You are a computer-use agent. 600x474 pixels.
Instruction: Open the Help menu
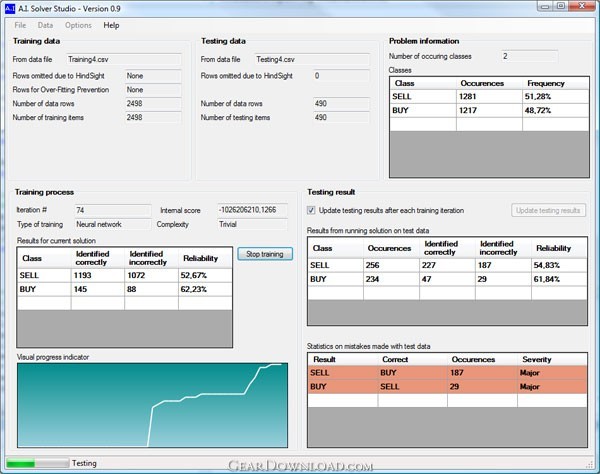point(111,25)
